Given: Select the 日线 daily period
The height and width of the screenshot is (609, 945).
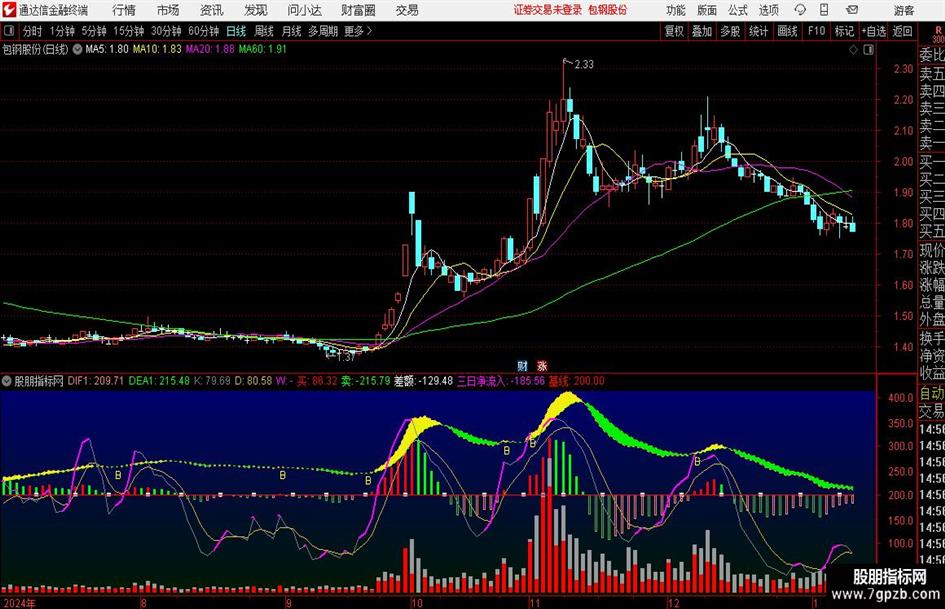Looking at the screenshot, I should [236, 31].
